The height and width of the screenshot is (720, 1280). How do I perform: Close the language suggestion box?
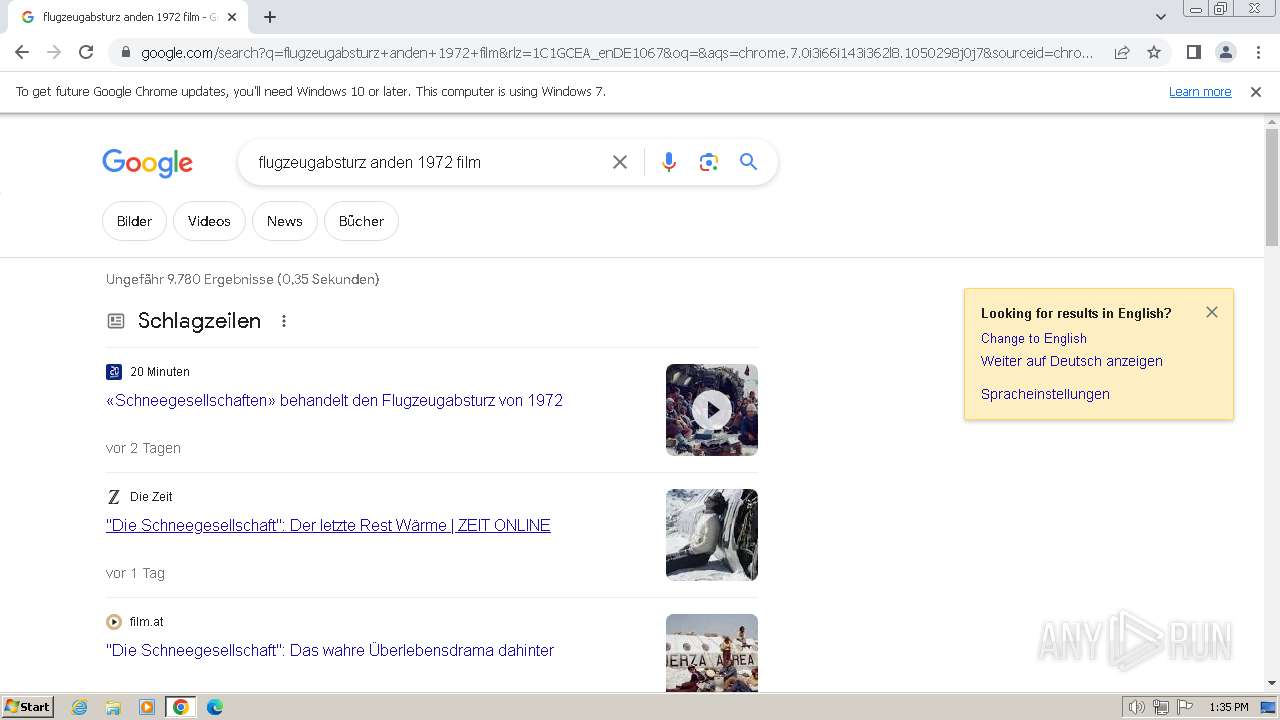coord(1212,312)
